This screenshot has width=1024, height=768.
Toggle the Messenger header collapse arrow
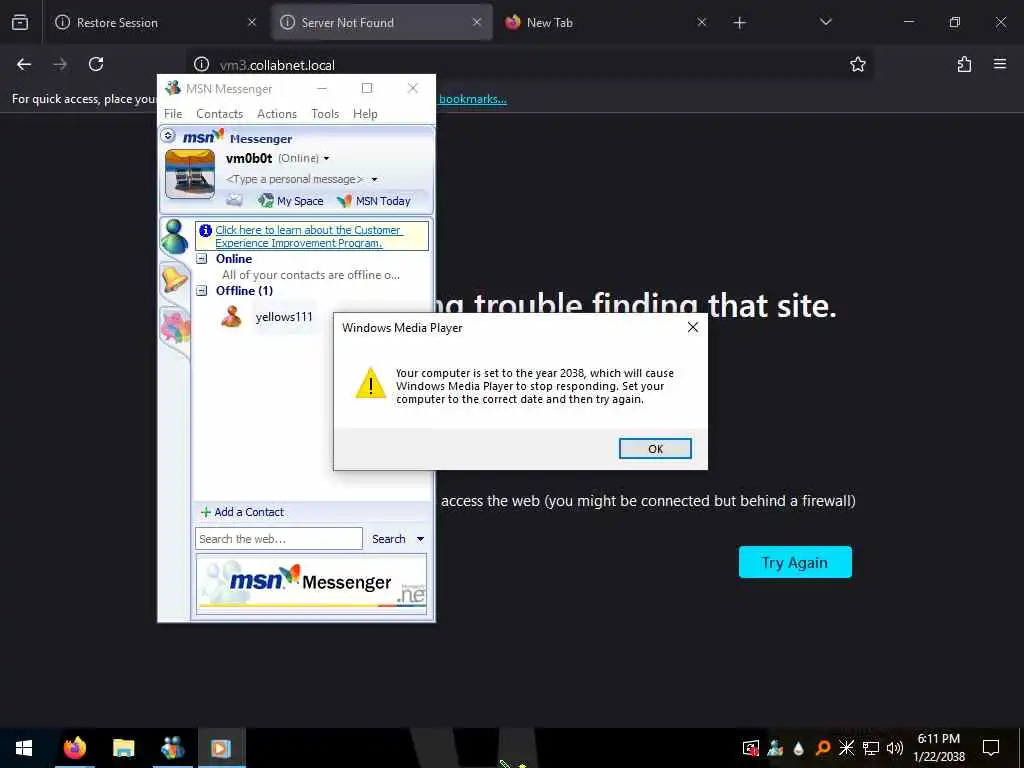(x=168, y=136)
